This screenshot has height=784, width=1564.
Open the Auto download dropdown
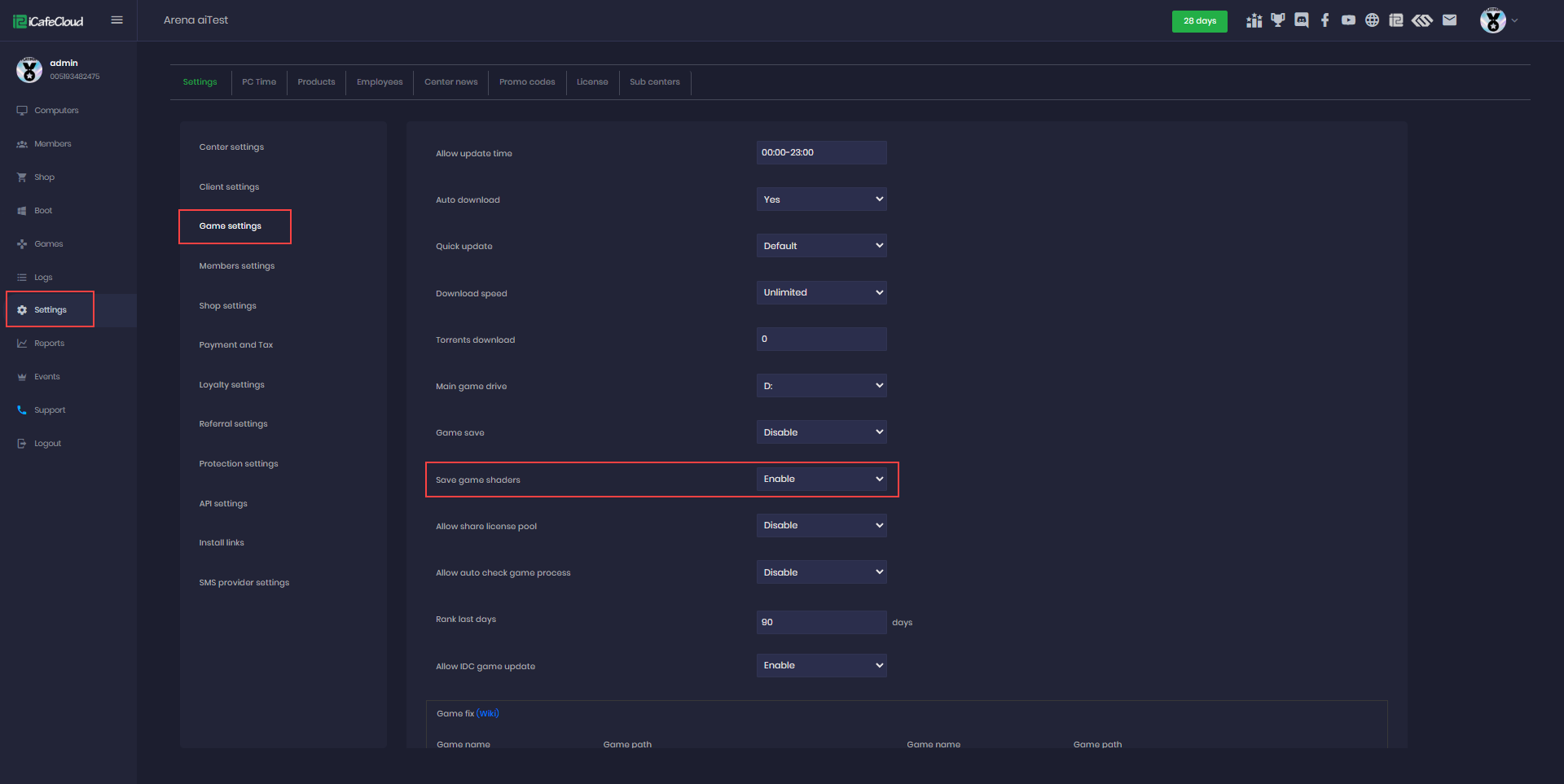pos(821,199)
